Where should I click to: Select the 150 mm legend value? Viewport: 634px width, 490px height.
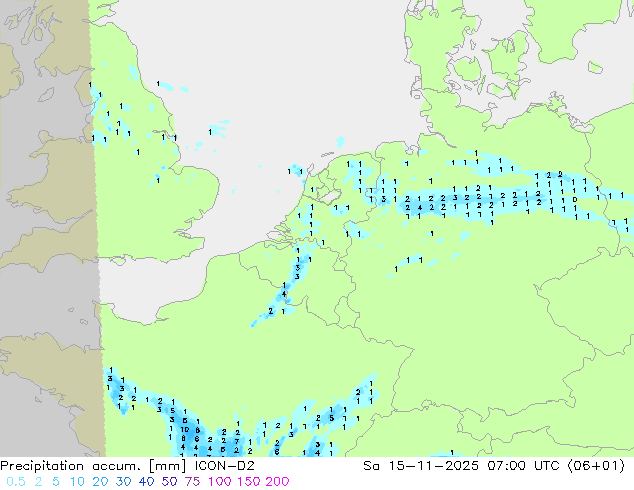point(249,482)
